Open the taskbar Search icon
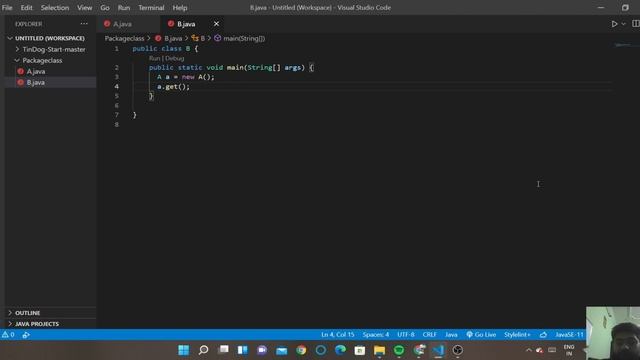The image size is (640, 360). point(203,350)
